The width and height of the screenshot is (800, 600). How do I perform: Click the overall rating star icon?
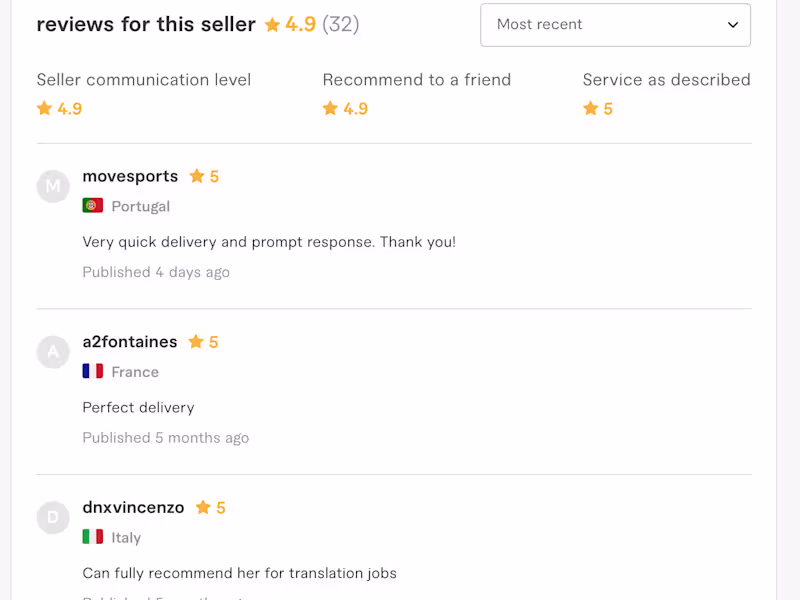tap(272, 25)
